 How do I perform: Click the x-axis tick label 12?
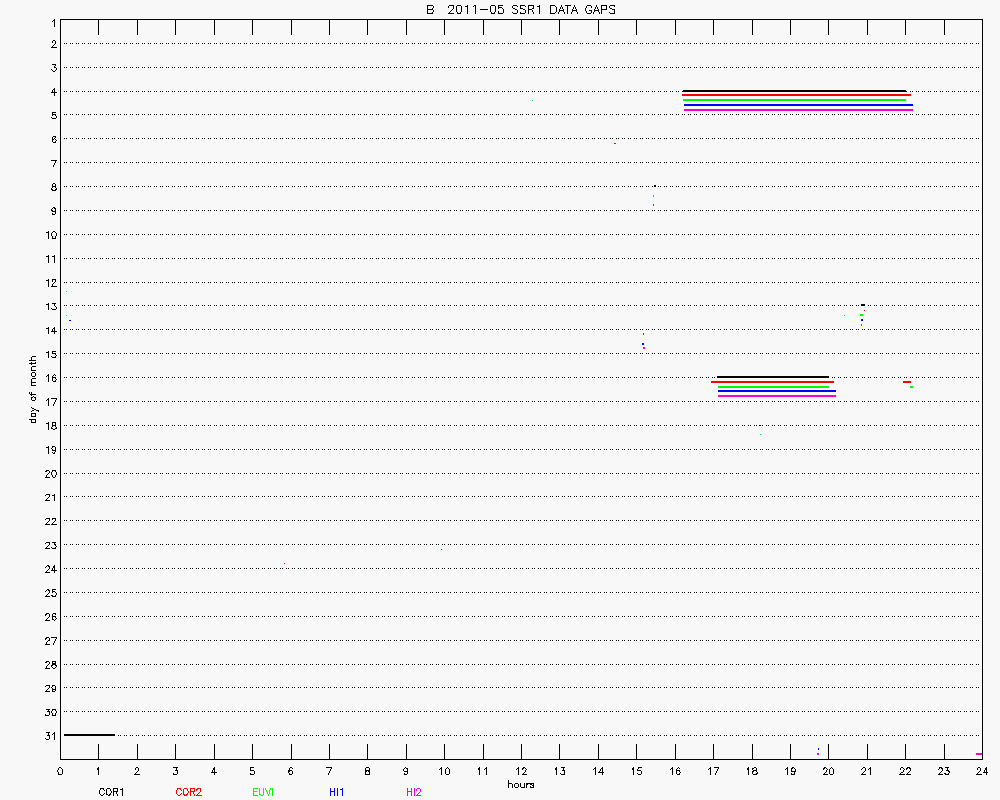(521, 771)
